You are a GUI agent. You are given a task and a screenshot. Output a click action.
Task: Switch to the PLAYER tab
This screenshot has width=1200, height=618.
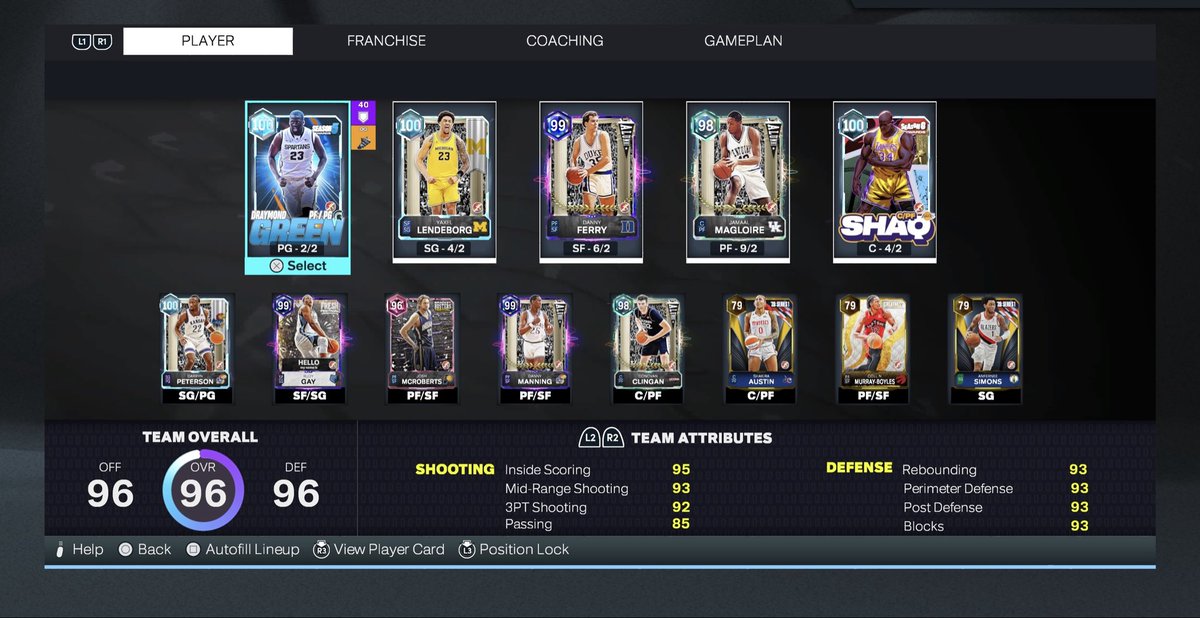tap(208, 41)
